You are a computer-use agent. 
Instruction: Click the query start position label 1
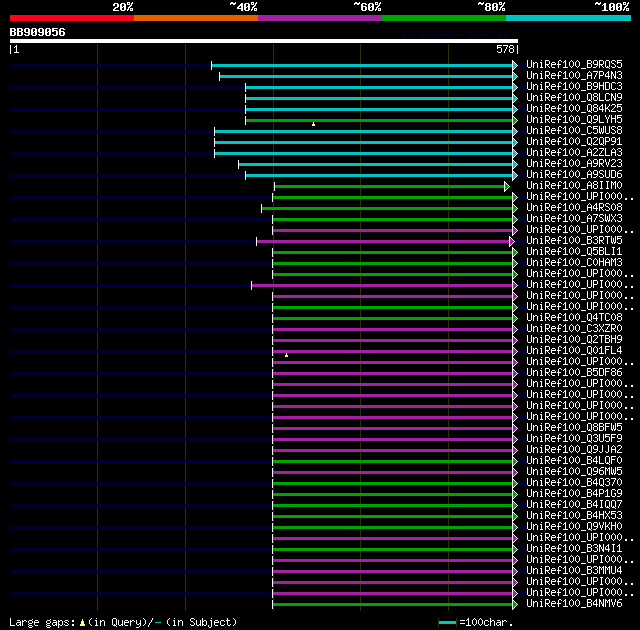click(16, 49)
